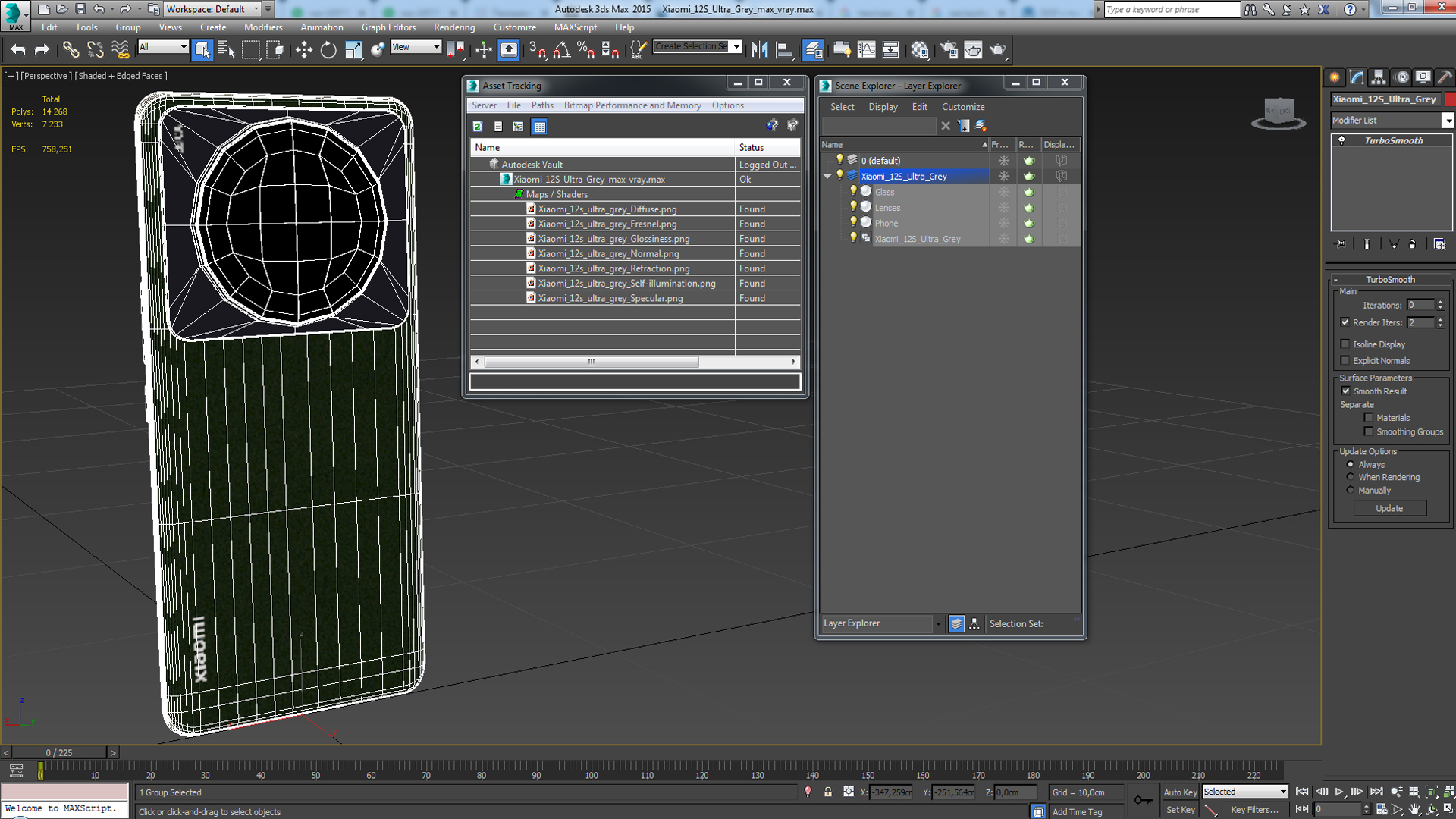This screenshot has height=819, width=1456.
Task: Open Render Setup icon
Action: click(x=949, y=50)
